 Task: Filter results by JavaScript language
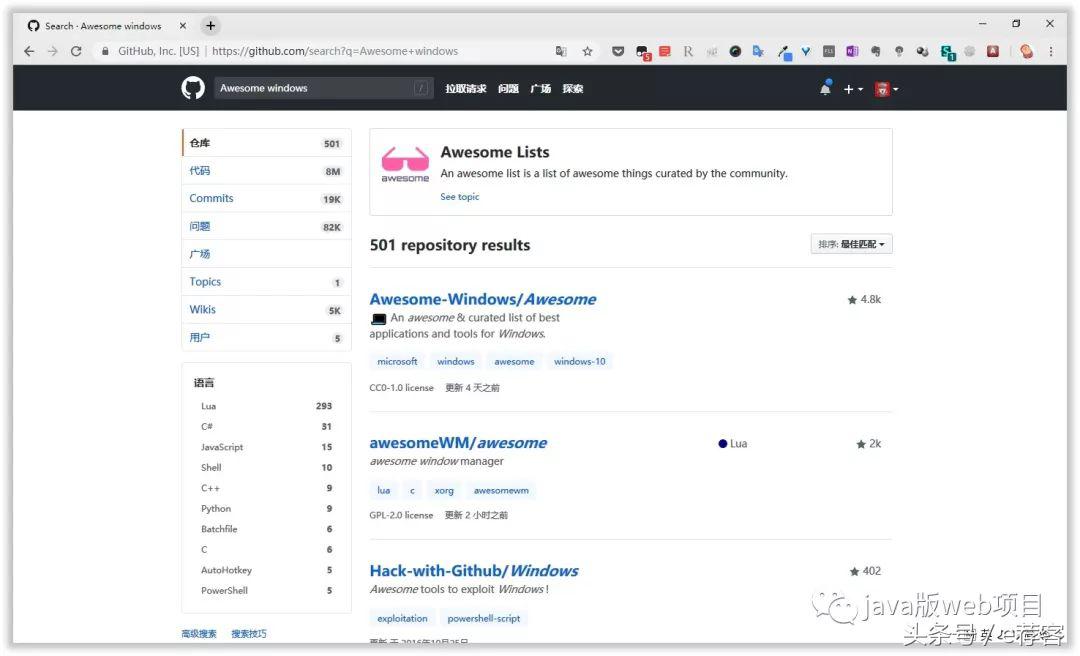(x=267, y=447)
